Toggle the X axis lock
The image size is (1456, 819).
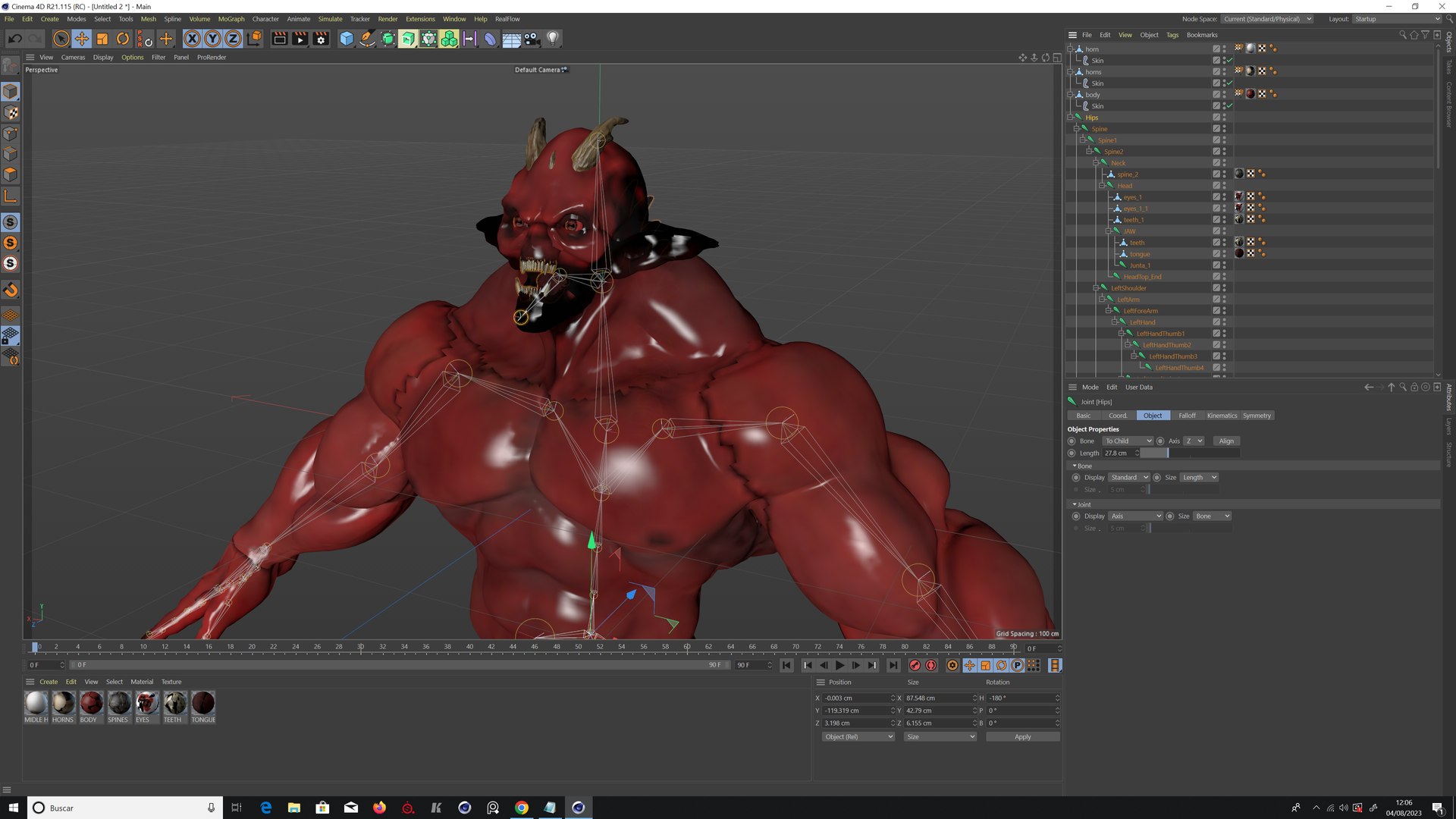[x=193, y=39]
